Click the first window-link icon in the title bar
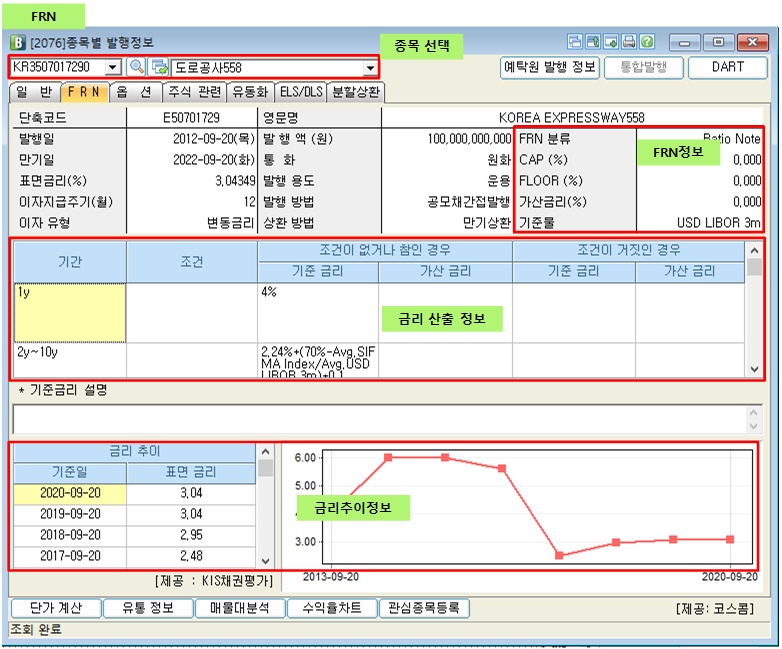The width and height of the screenshot is (782, 649). click(x=575, y=42)
